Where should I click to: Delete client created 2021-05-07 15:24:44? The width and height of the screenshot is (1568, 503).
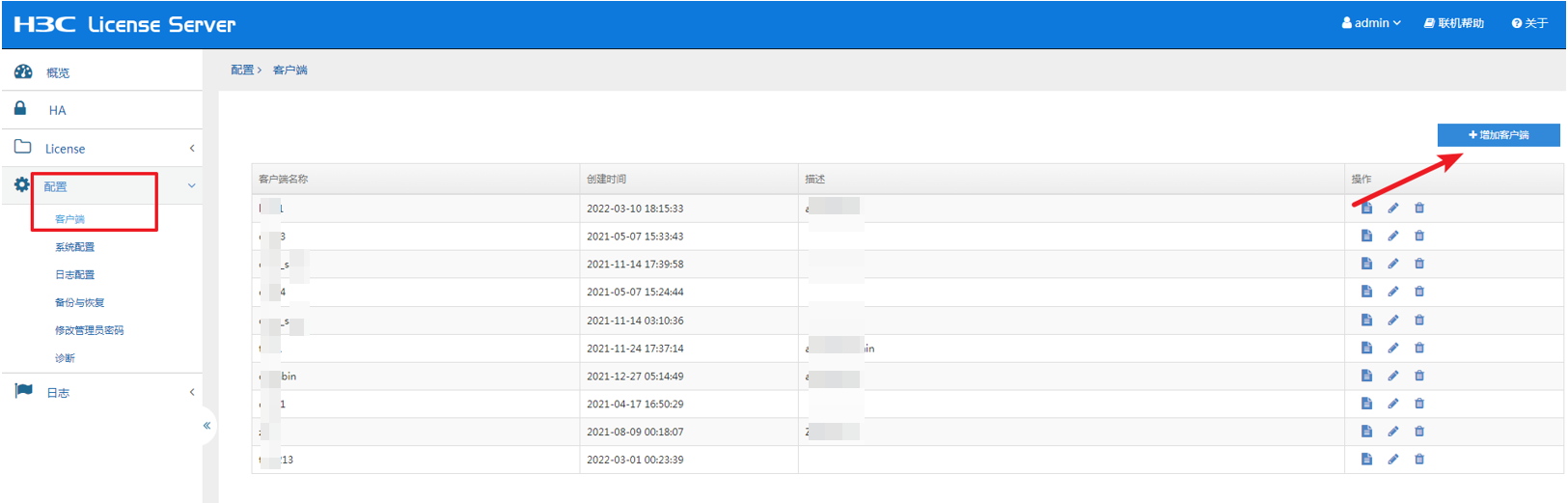tap(1419, 292)
